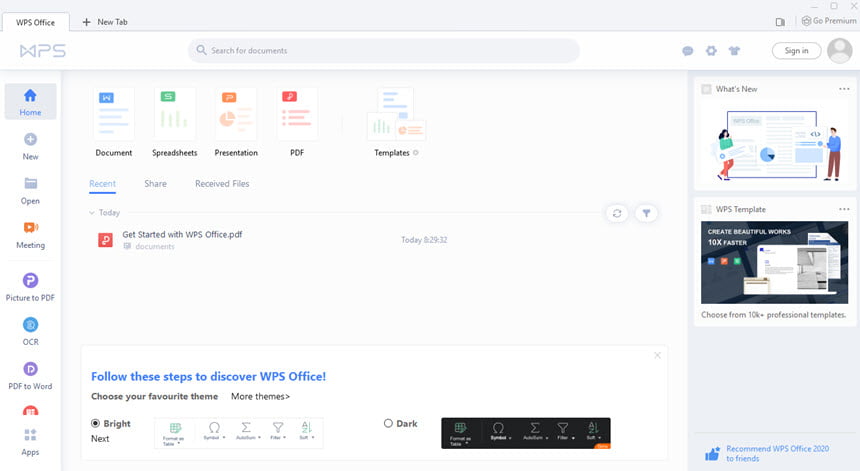Viewport: 860px width, 471px height.
Task: Open a New Tab
Action: tap(105, 22)
